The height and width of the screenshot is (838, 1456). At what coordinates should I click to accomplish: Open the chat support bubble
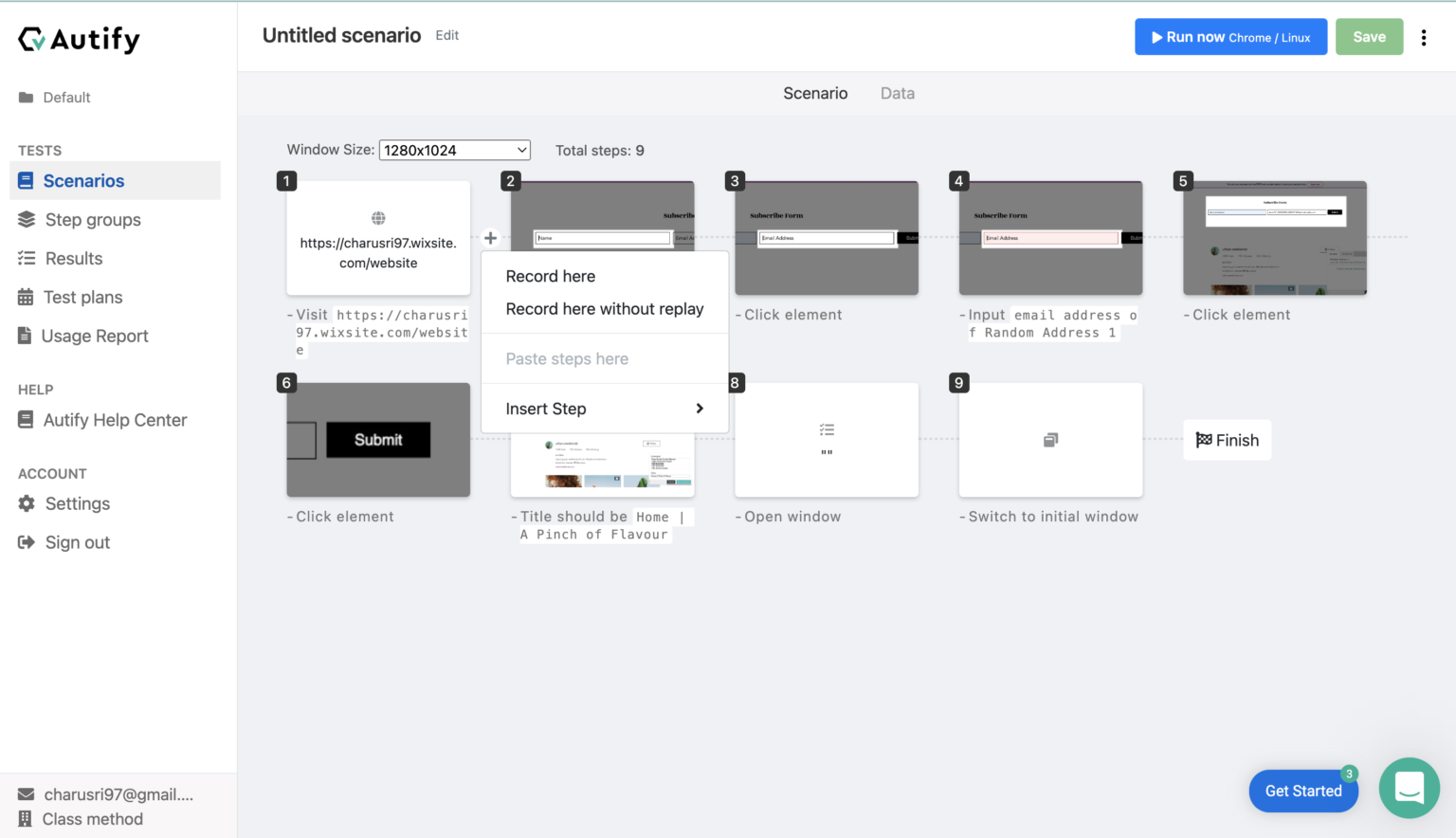pyautogui.click(x=1409, y=788)
